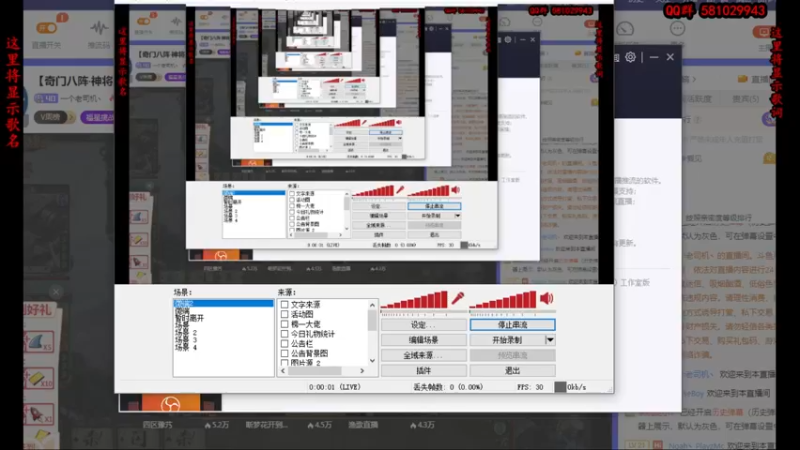
Task: Click the x1 rocket gift icon in the left column
Action: click(x=39, y=414)
